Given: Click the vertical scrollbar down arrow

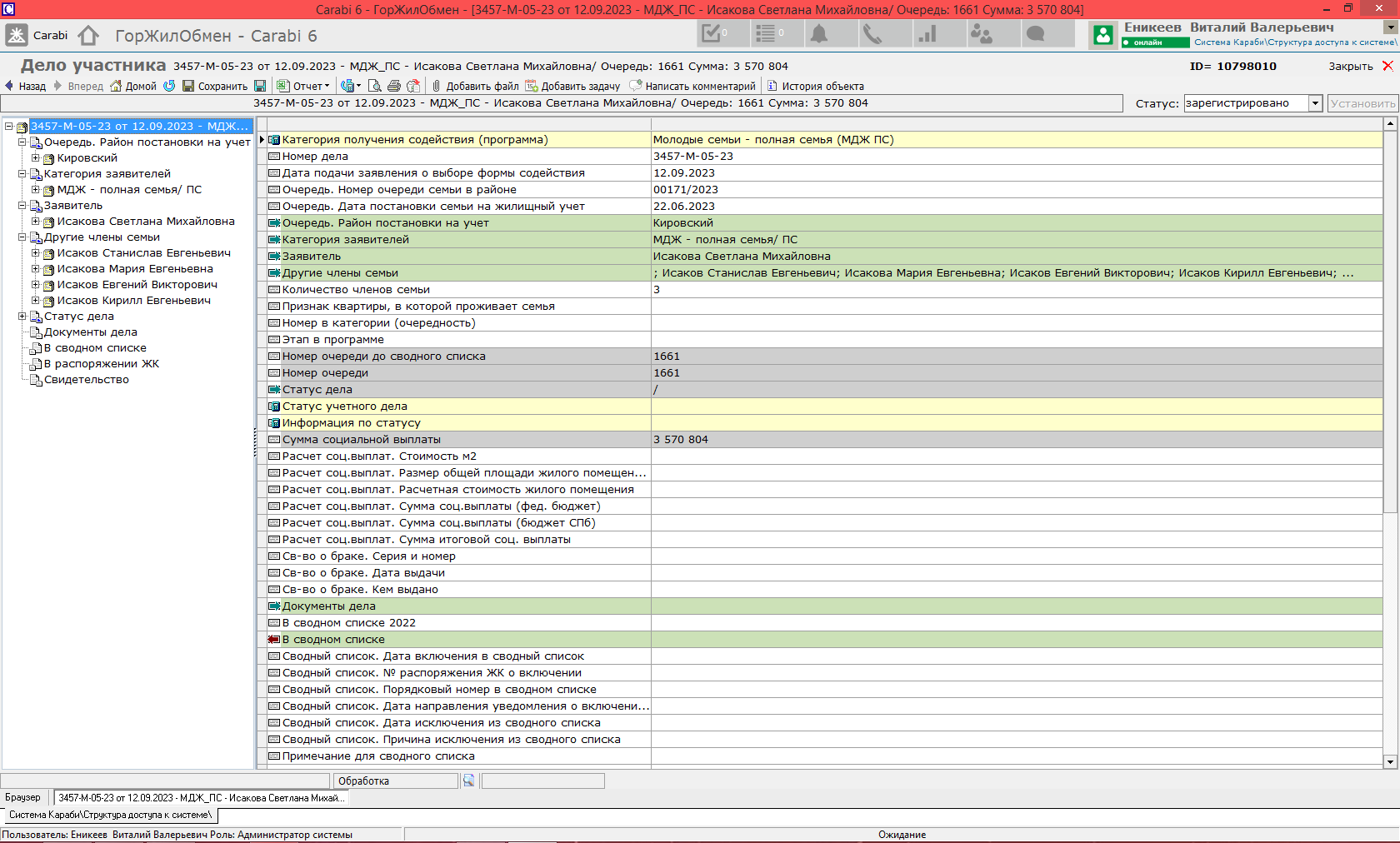Looking at the screenshot, I should coord(1390,761).
